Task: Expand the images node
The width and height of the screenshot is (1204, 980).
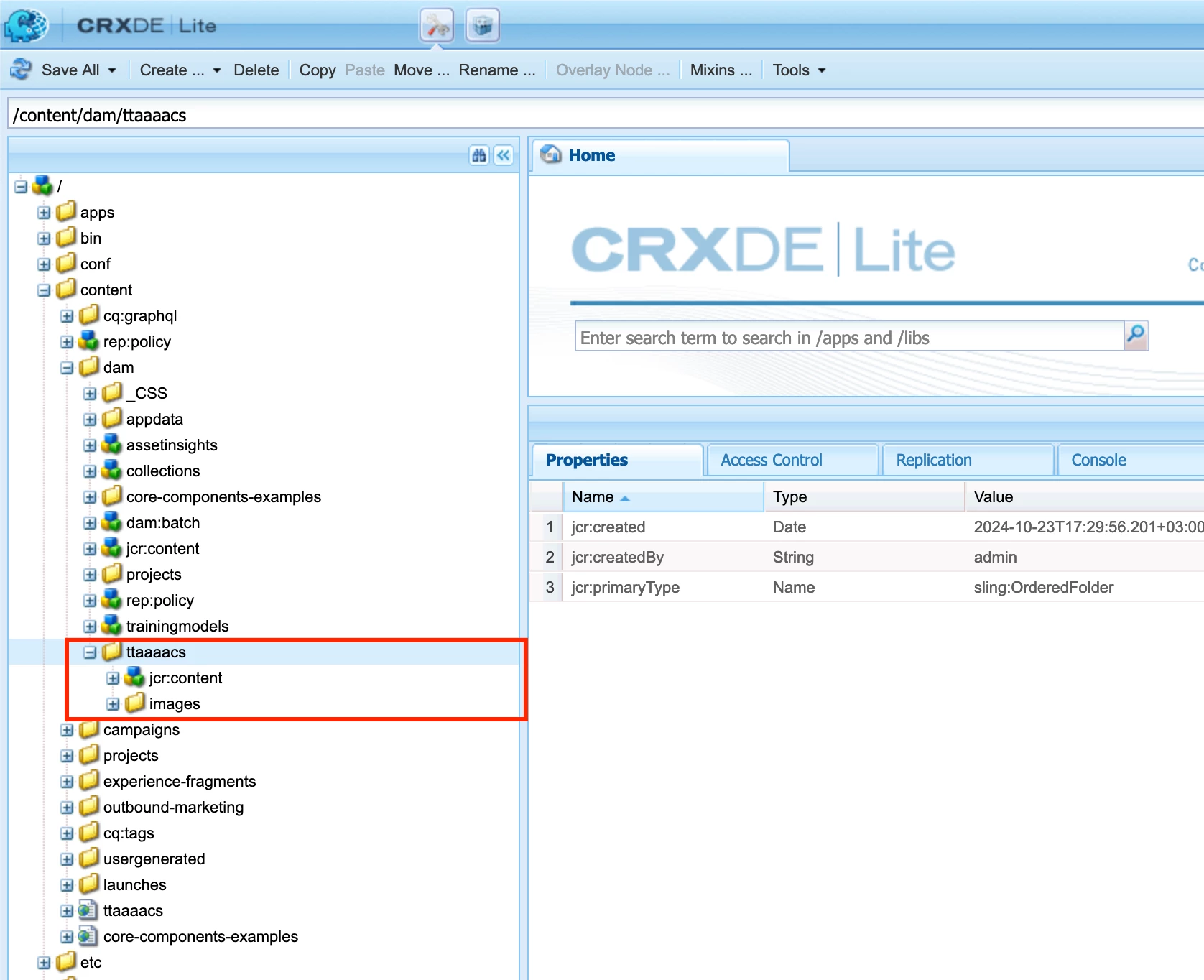Action: (x=113, y=704)
